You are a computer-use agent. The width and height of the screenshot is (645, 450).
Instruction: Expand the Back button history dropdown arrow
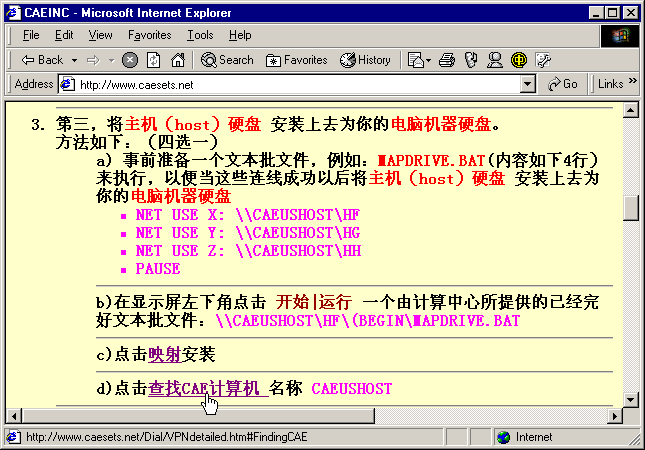[x=72, y=60]
